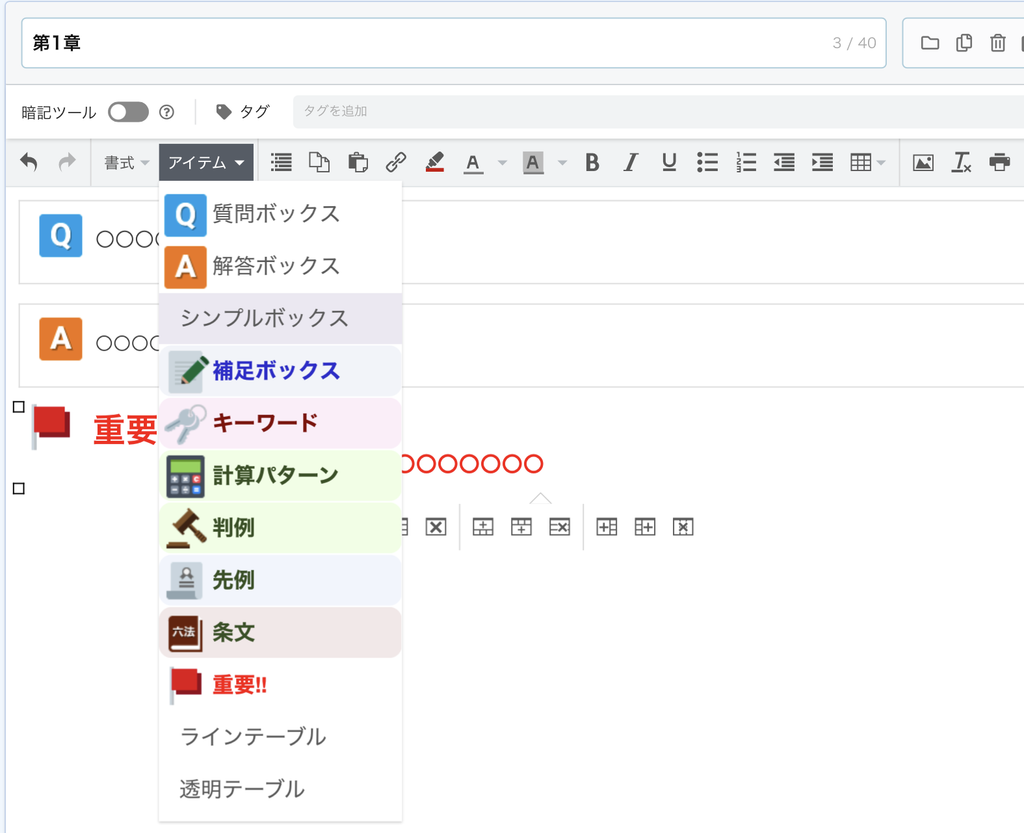
Task: Click the insert row above icon
Action: click(483, 527)
